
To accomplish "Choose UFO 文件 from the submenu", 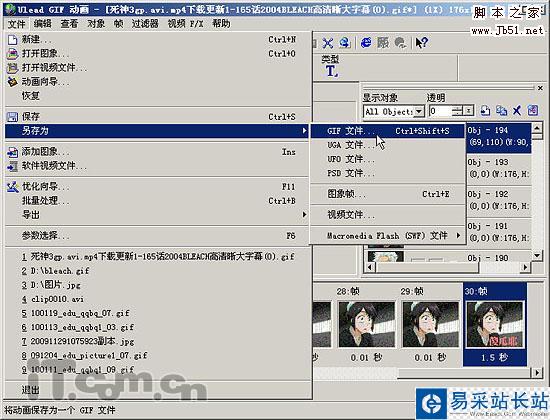I will 388,159.
